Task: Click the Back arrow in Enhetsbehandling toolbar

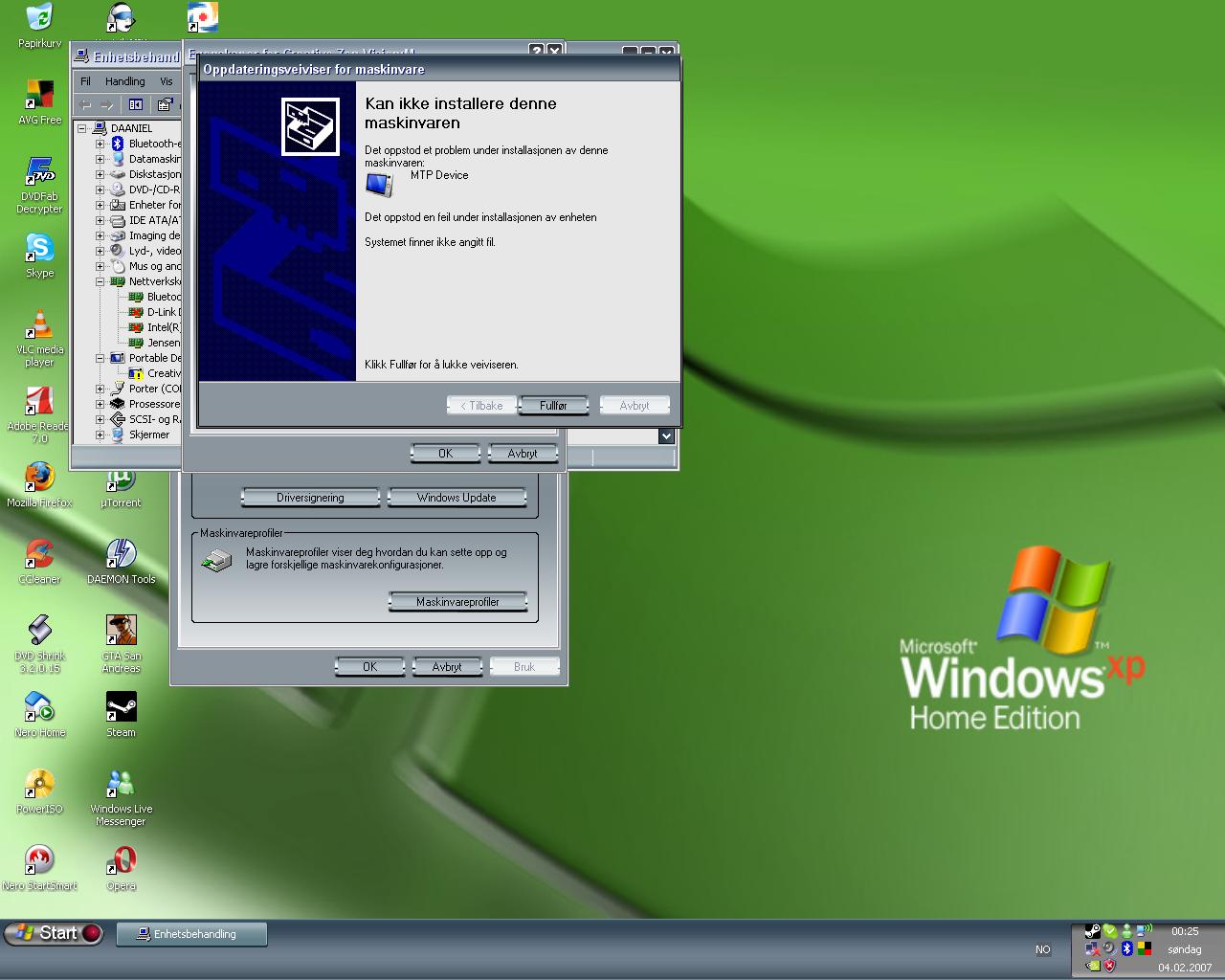Action: [86, 104]
